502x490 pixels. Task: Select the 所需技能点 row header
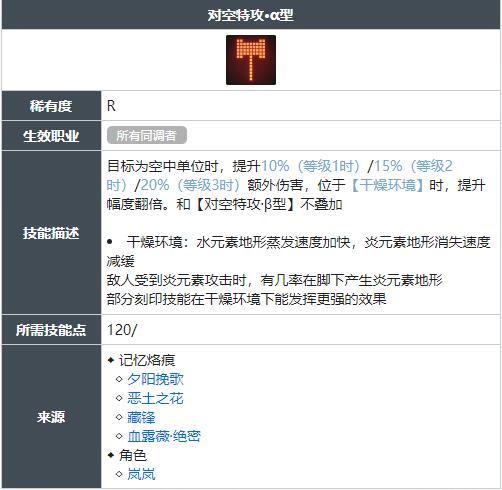(x=51, y=330)
